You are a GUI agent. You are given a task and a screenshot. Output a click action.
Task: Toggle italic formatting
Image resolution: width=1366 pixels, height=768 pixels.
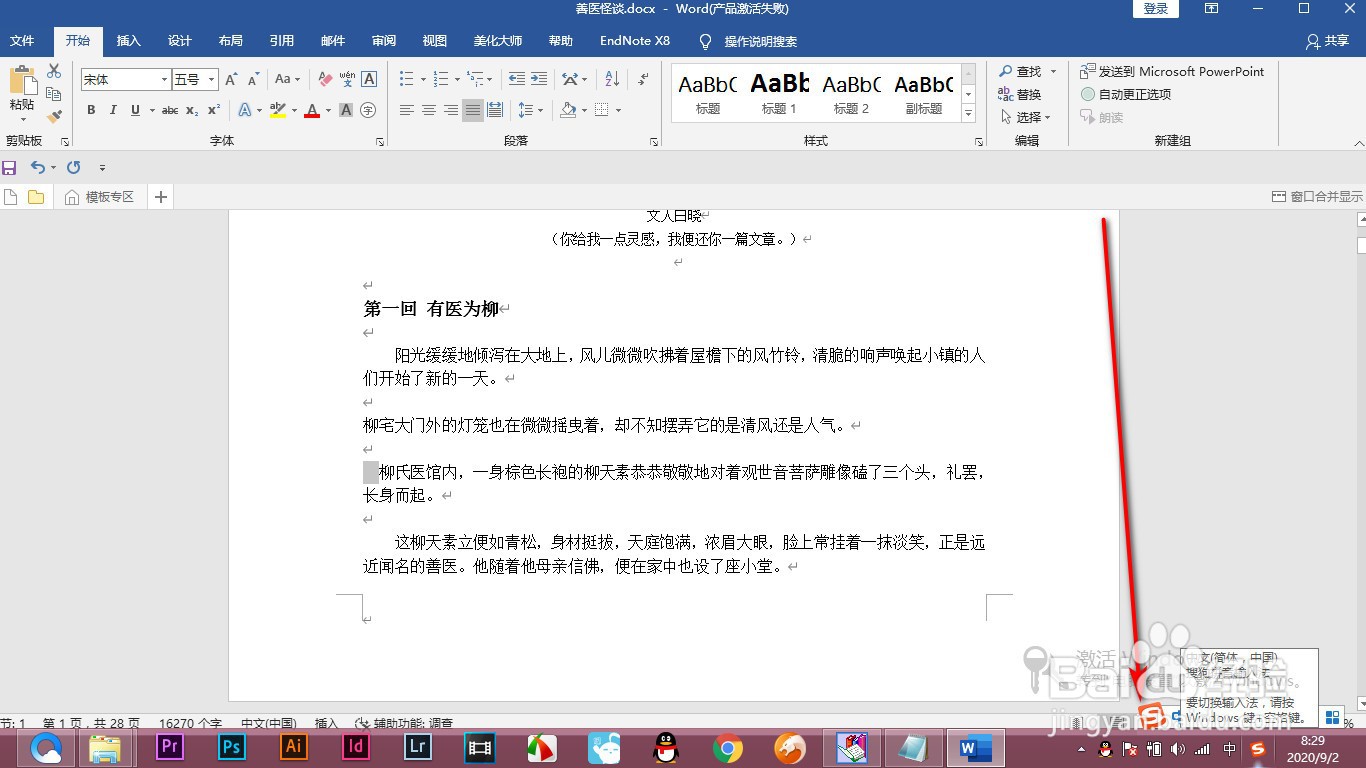click(111, 111)
